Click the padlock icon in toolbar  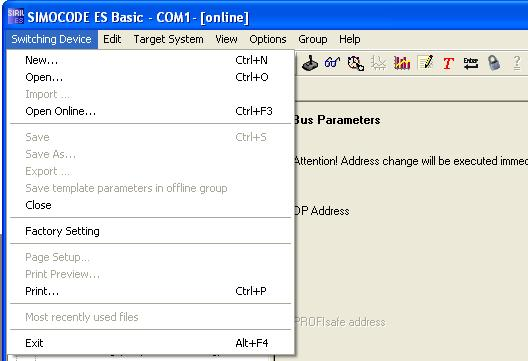(494, 63)
